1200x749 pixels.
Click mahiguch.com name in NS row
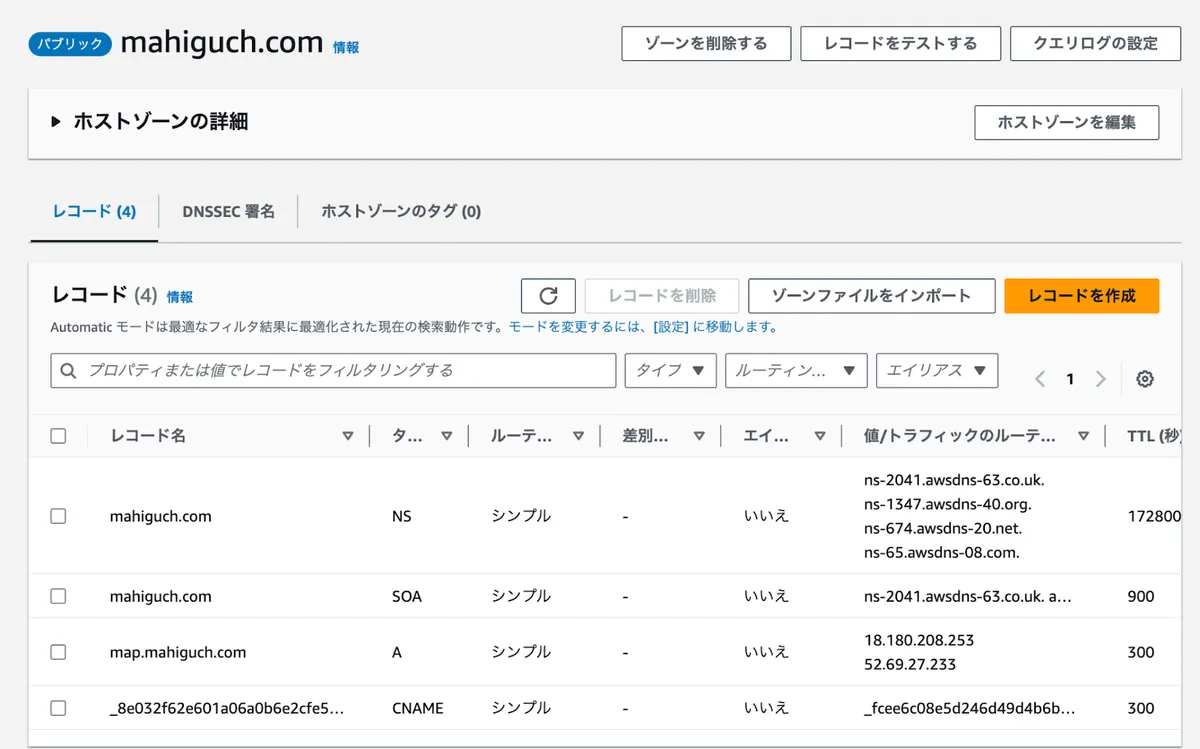(161, 516)
